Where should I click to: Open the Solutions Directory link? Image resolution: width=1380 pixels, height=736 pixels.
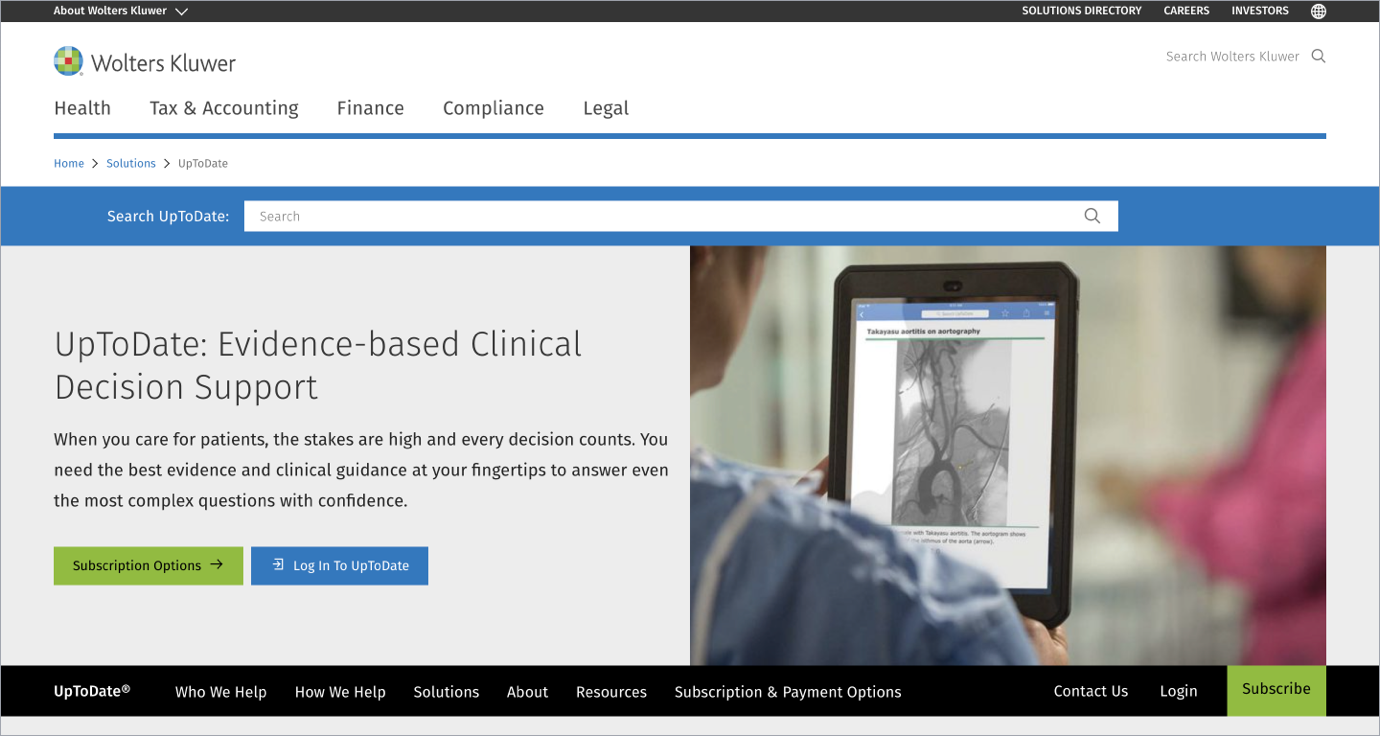(1081, 11)
